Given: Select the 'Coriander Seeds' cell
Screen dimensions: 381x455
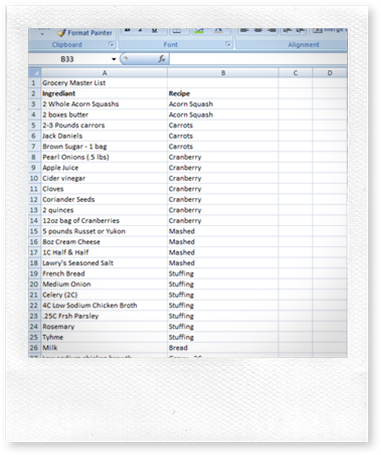Looking at the screenshot, I should pyautogui.click(x=104, y=200).
